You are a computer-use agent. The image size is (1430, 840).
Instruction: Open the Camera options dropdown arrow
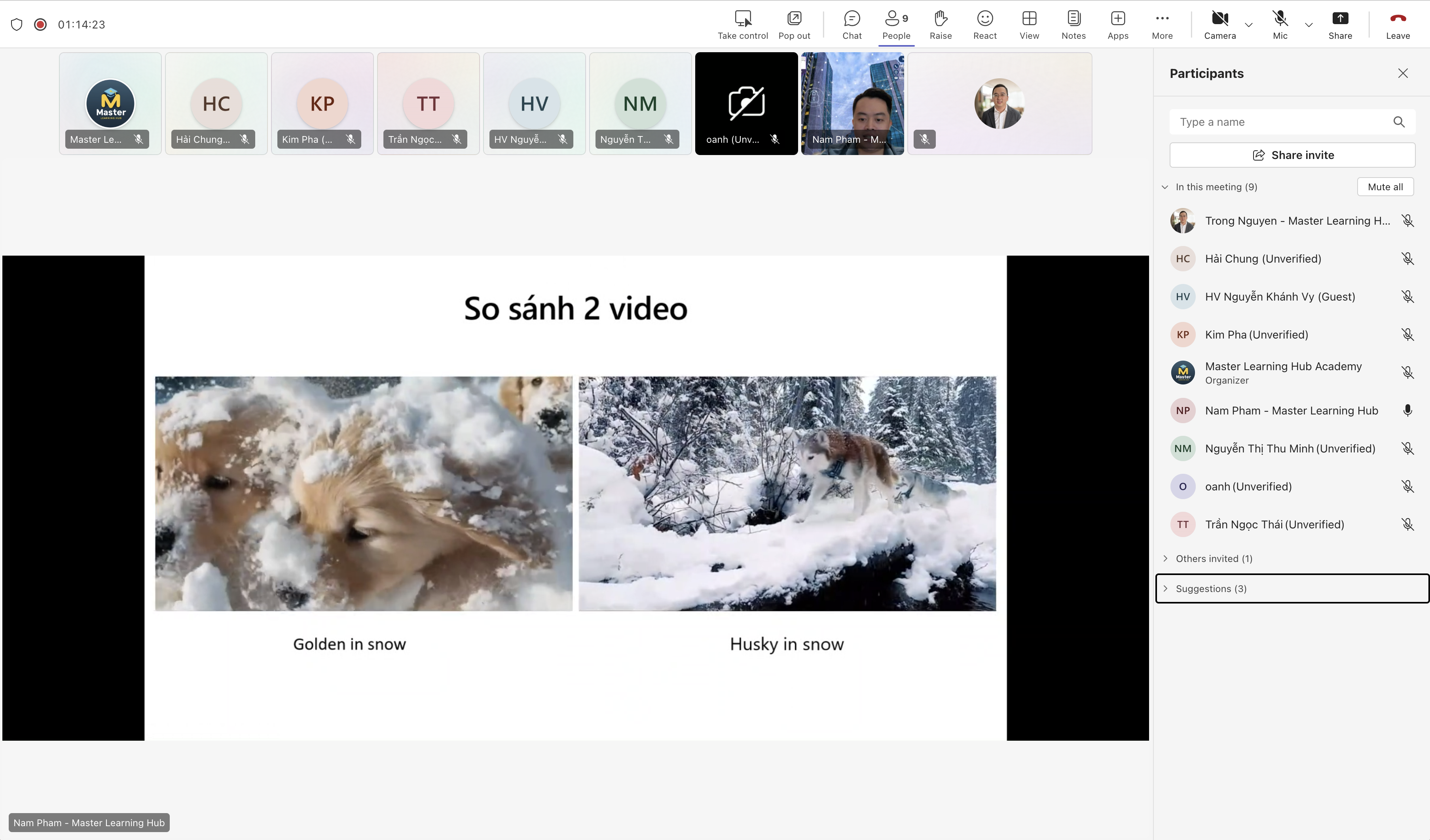1248,25
